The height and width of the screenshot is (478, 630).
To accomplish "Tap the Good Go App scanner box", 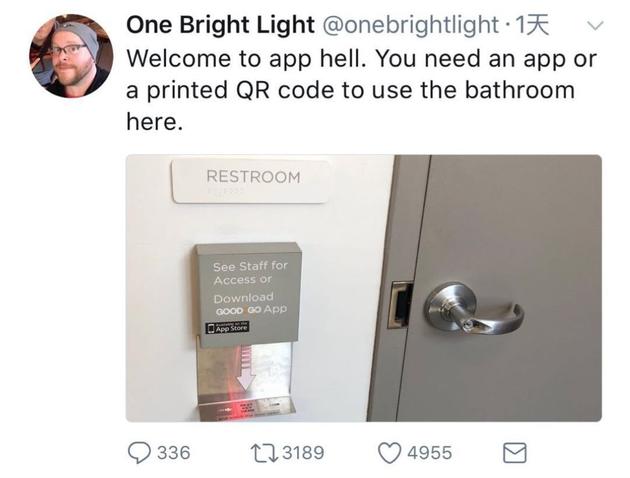I will (x=248, y=294).
